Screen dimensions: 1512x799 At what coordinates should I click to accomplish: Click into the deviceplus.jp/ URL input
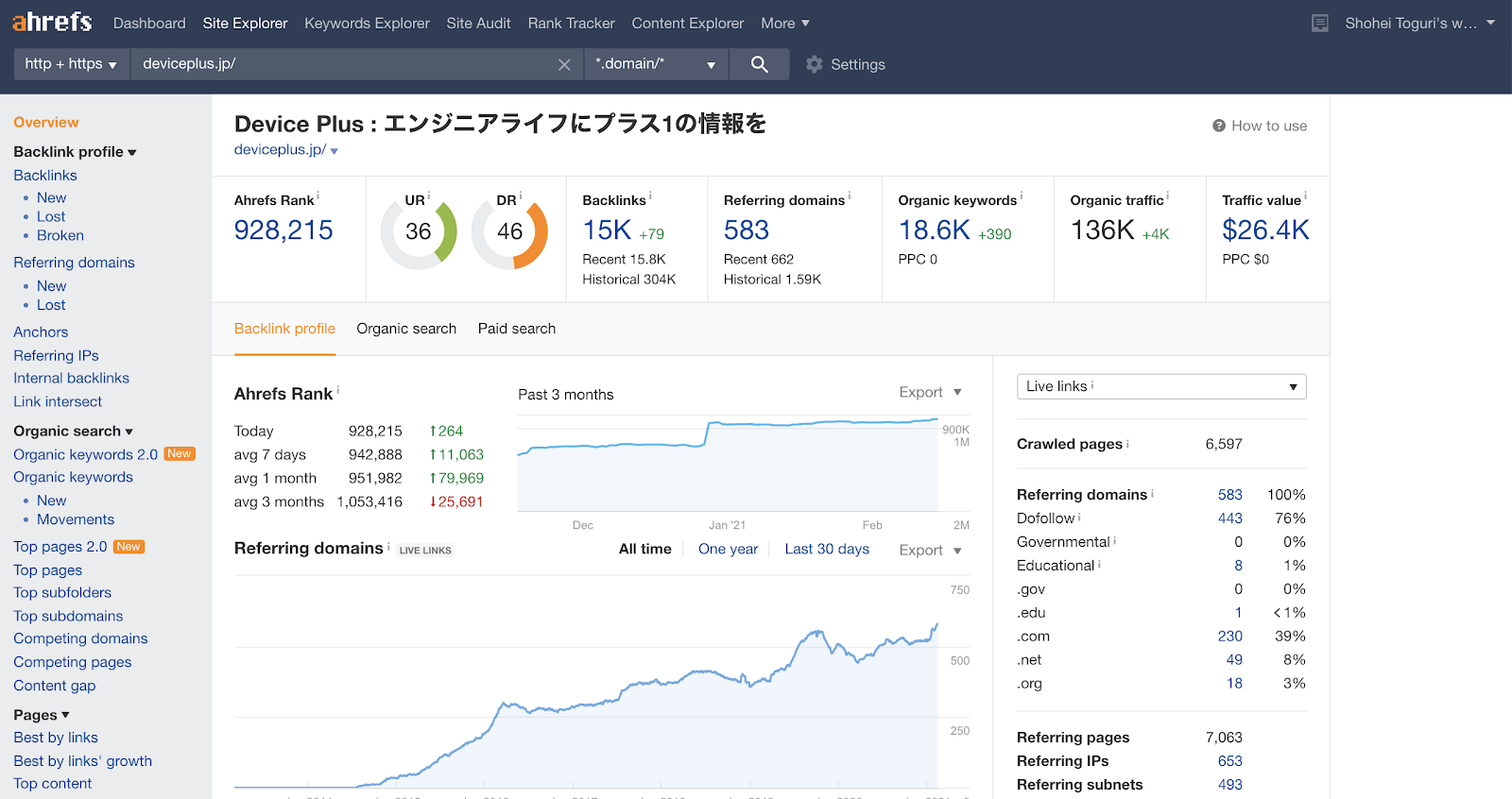tap(345, 64)
